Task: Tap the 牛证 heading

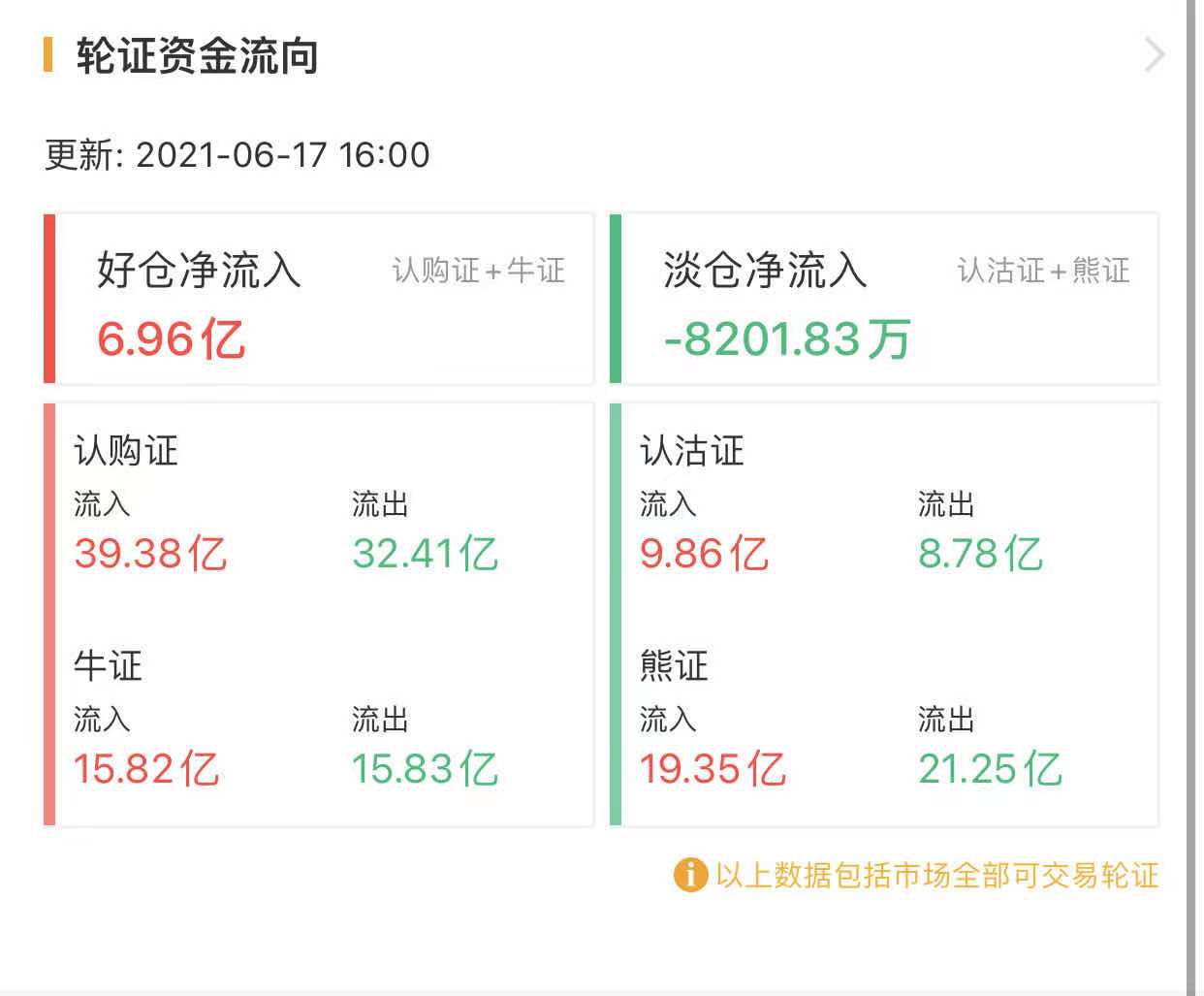Action: pos(109,666)
